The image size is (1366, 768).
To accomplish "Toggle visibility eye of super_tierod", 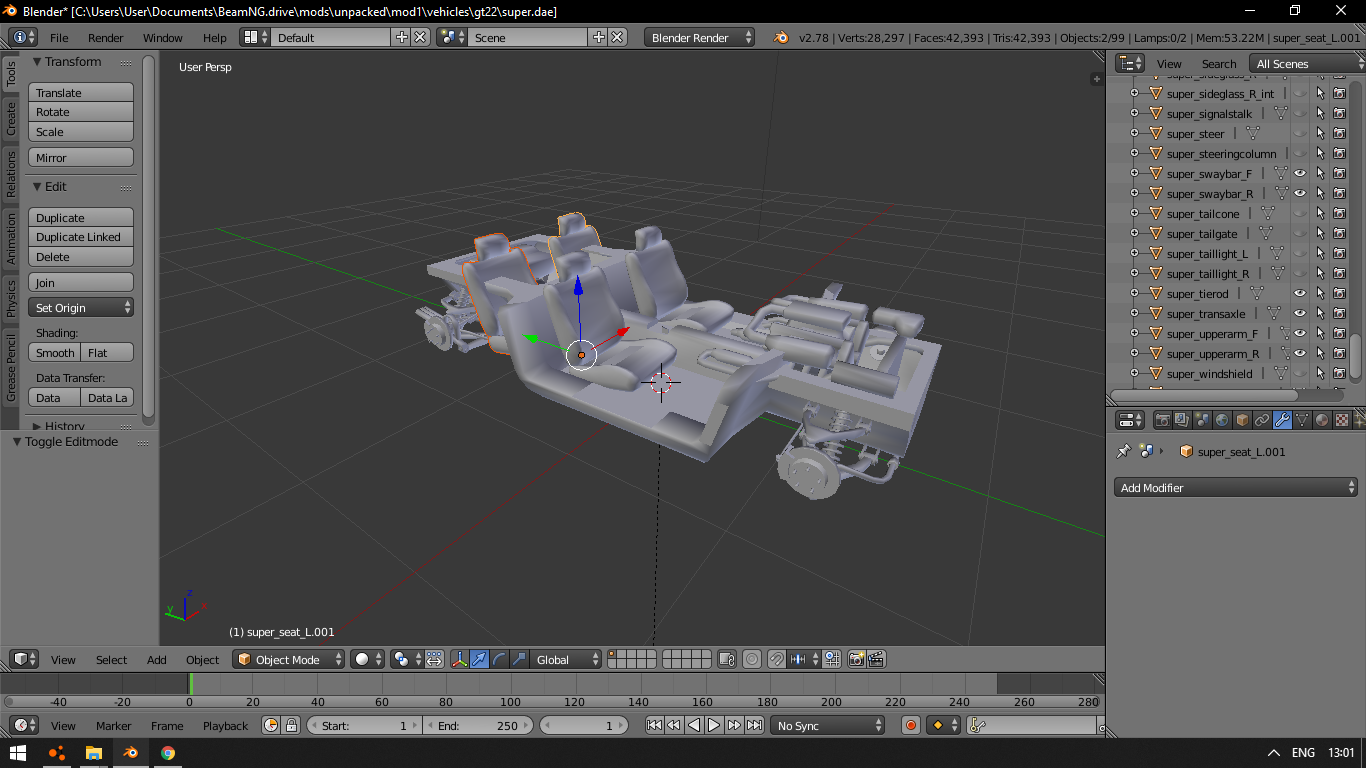I will point(1300,293).
